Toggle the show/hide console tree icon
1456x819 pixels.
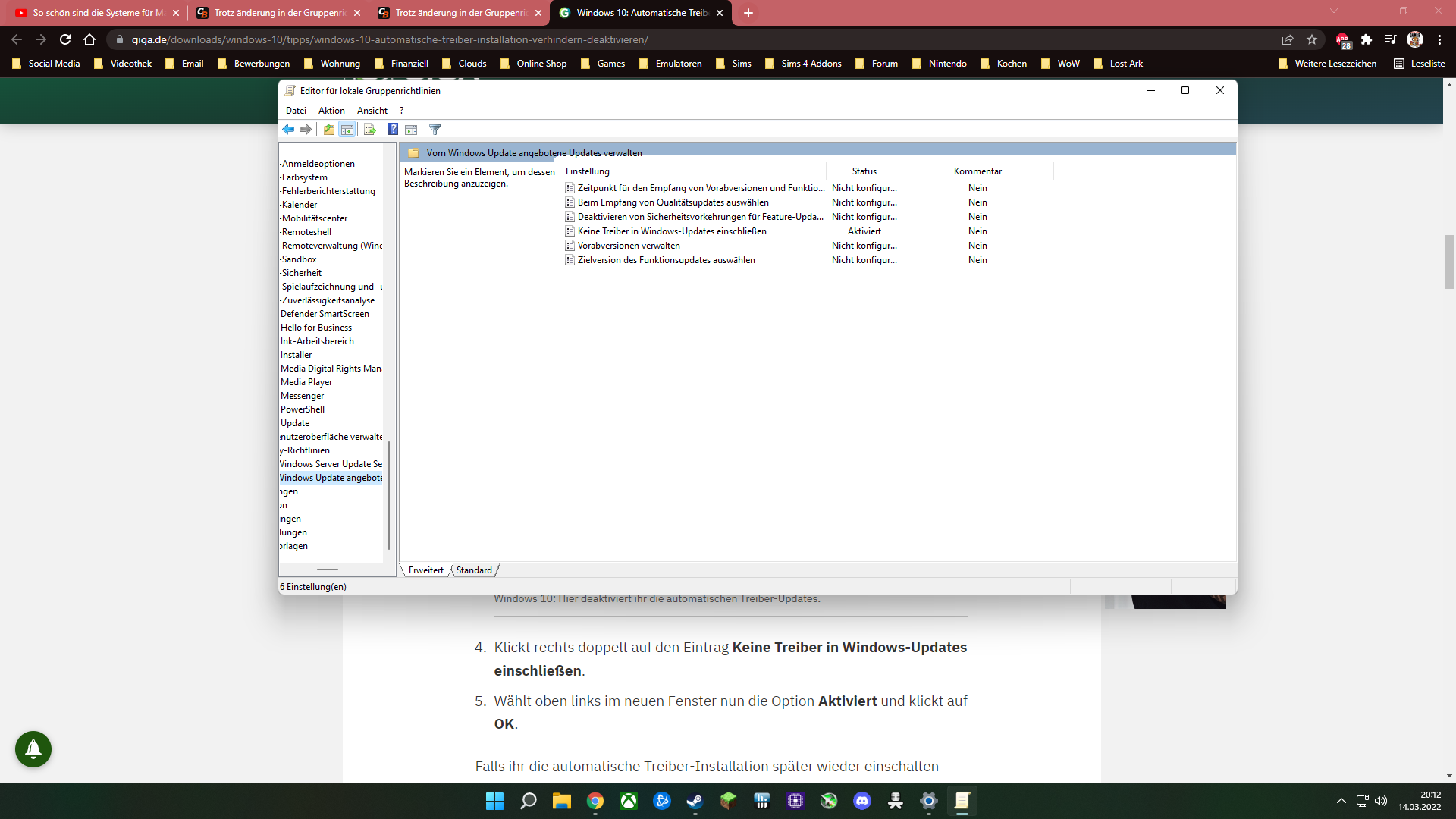click(x=347, y=130)
